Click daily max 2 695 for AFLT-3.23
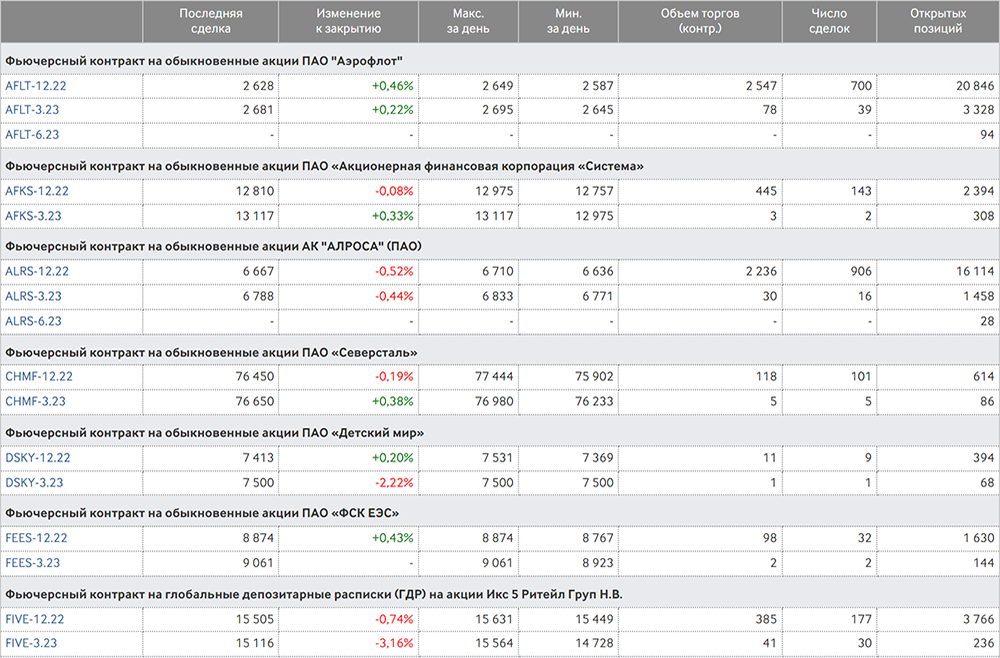Viewport: 1000px width, 658px height. coord(498,110)
